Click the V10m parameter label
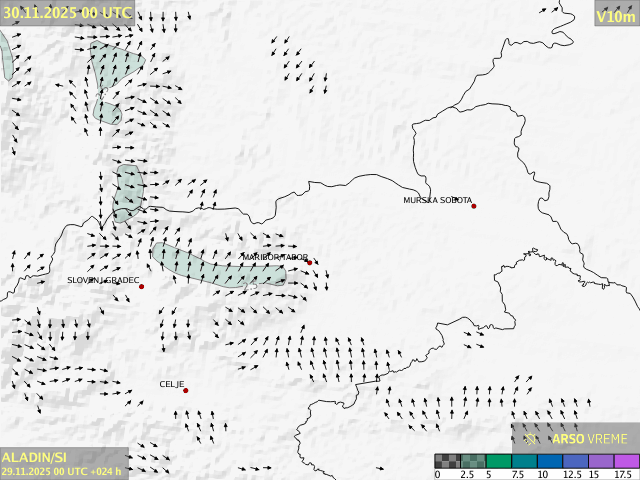Image resolution: width=640 pixels, height=480 pixels. click(x=615, y=15)
